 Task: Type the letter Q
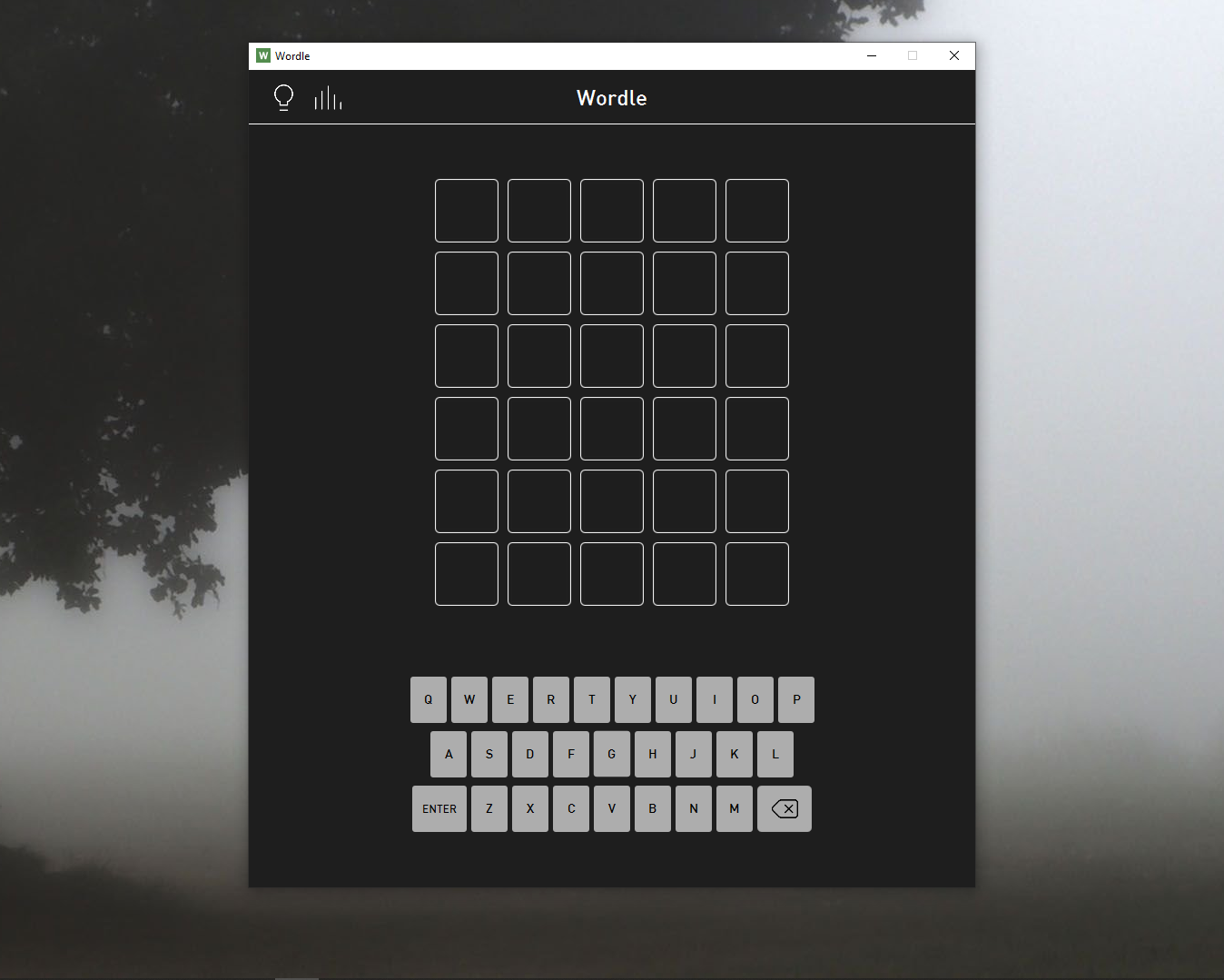pos(428,699)
